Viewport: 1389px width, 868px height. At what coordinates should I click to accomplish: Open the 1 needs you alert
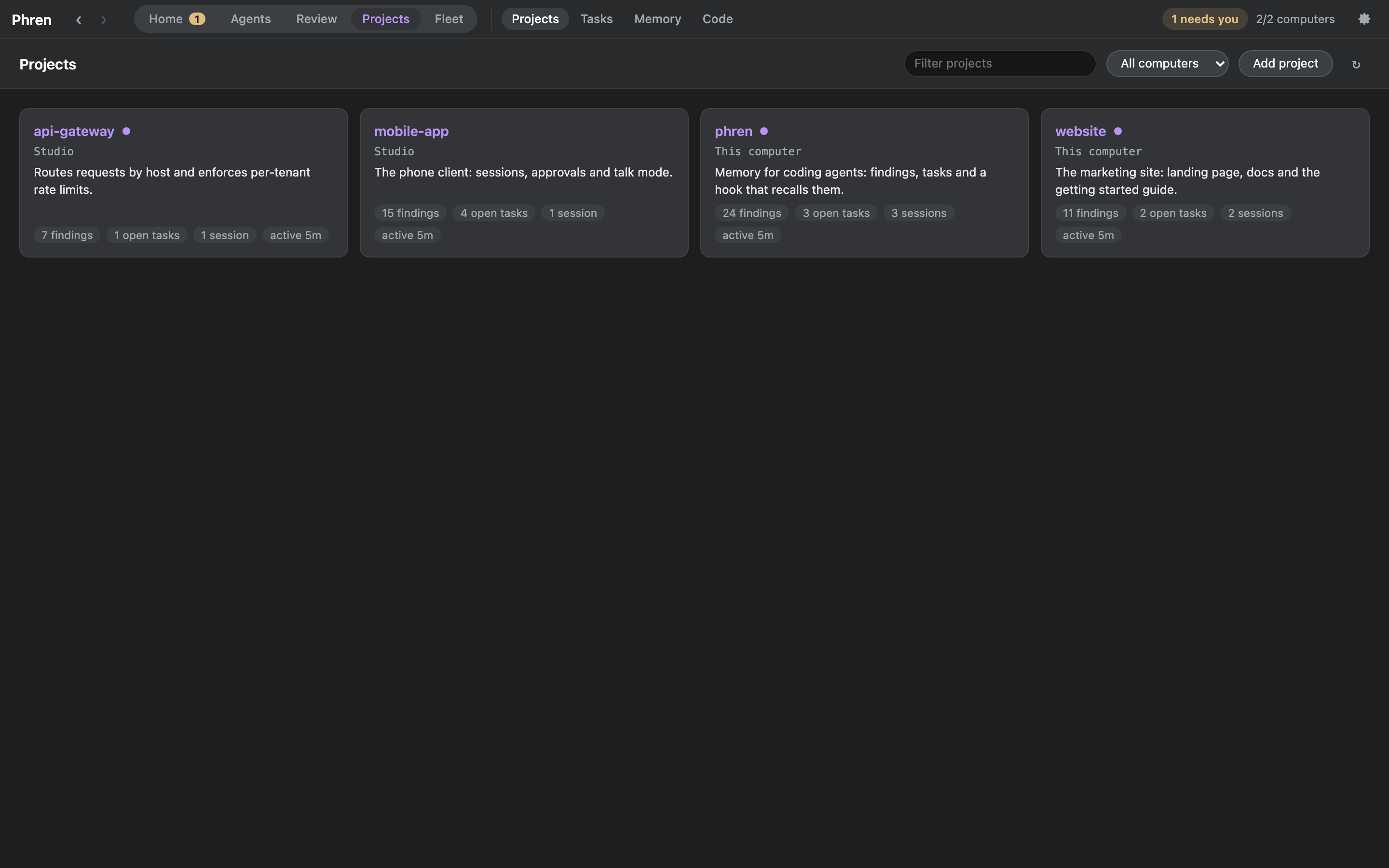pos(1204,19)
